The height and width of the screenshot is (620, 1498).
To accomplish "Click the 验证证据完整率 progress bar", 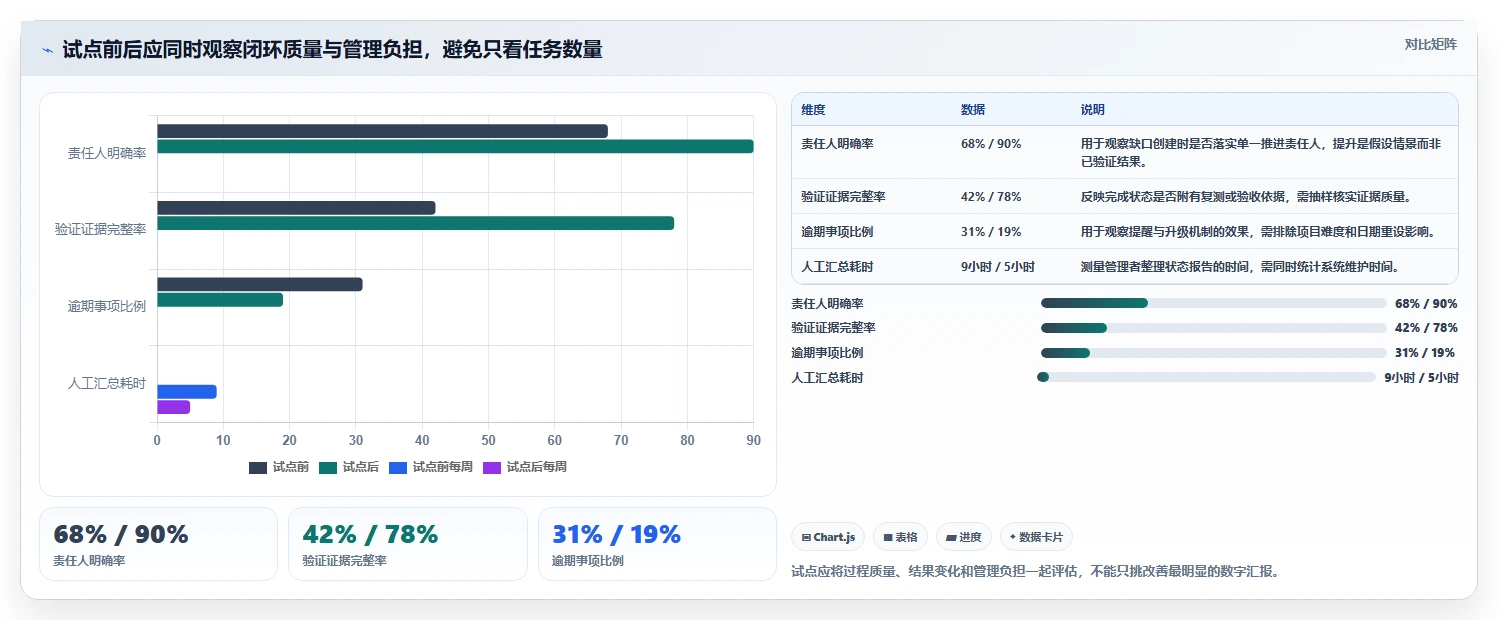I will (x=1214, y=328).
